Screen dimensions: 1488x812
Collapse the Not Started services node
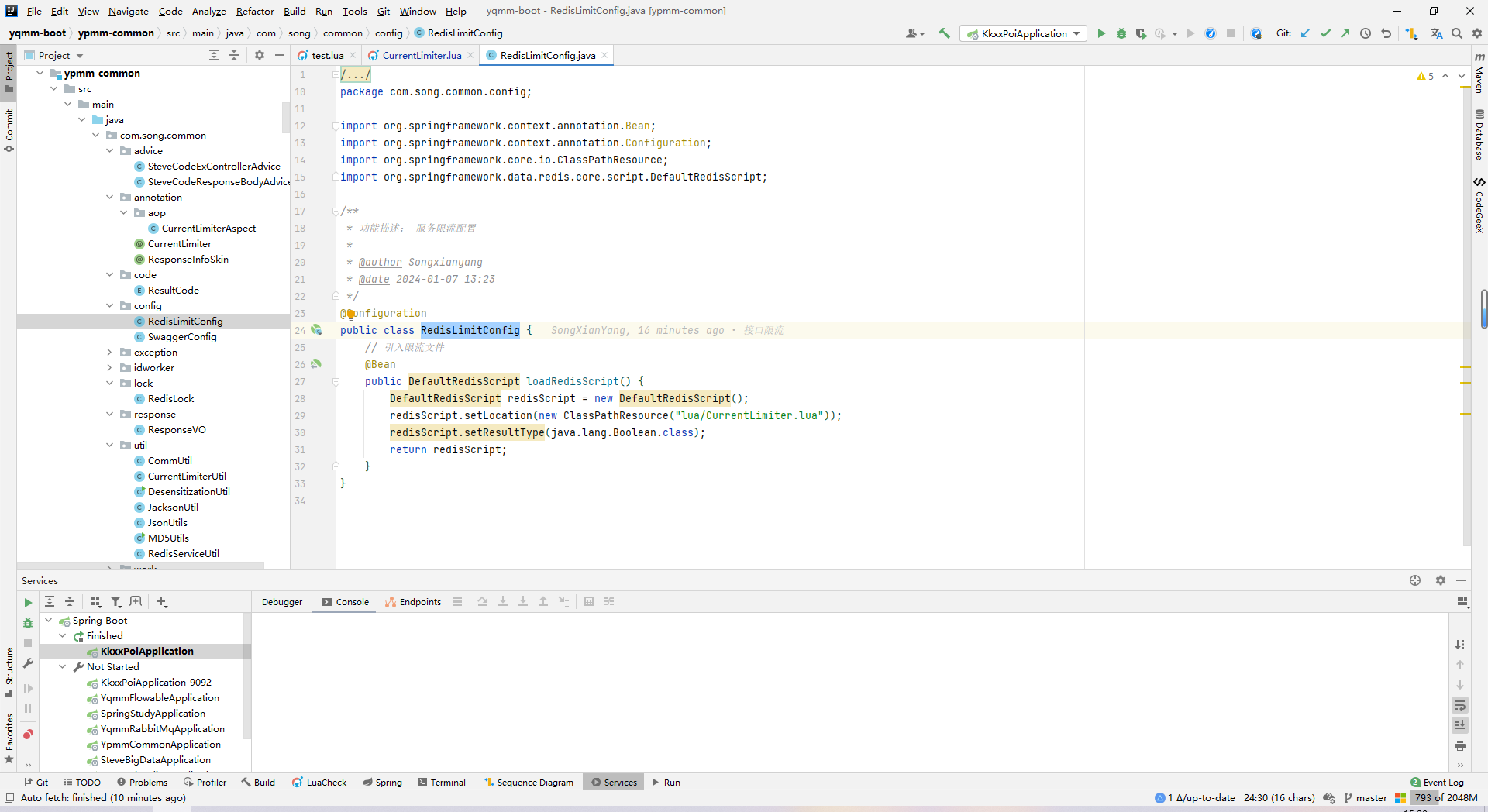coord(63,666)
